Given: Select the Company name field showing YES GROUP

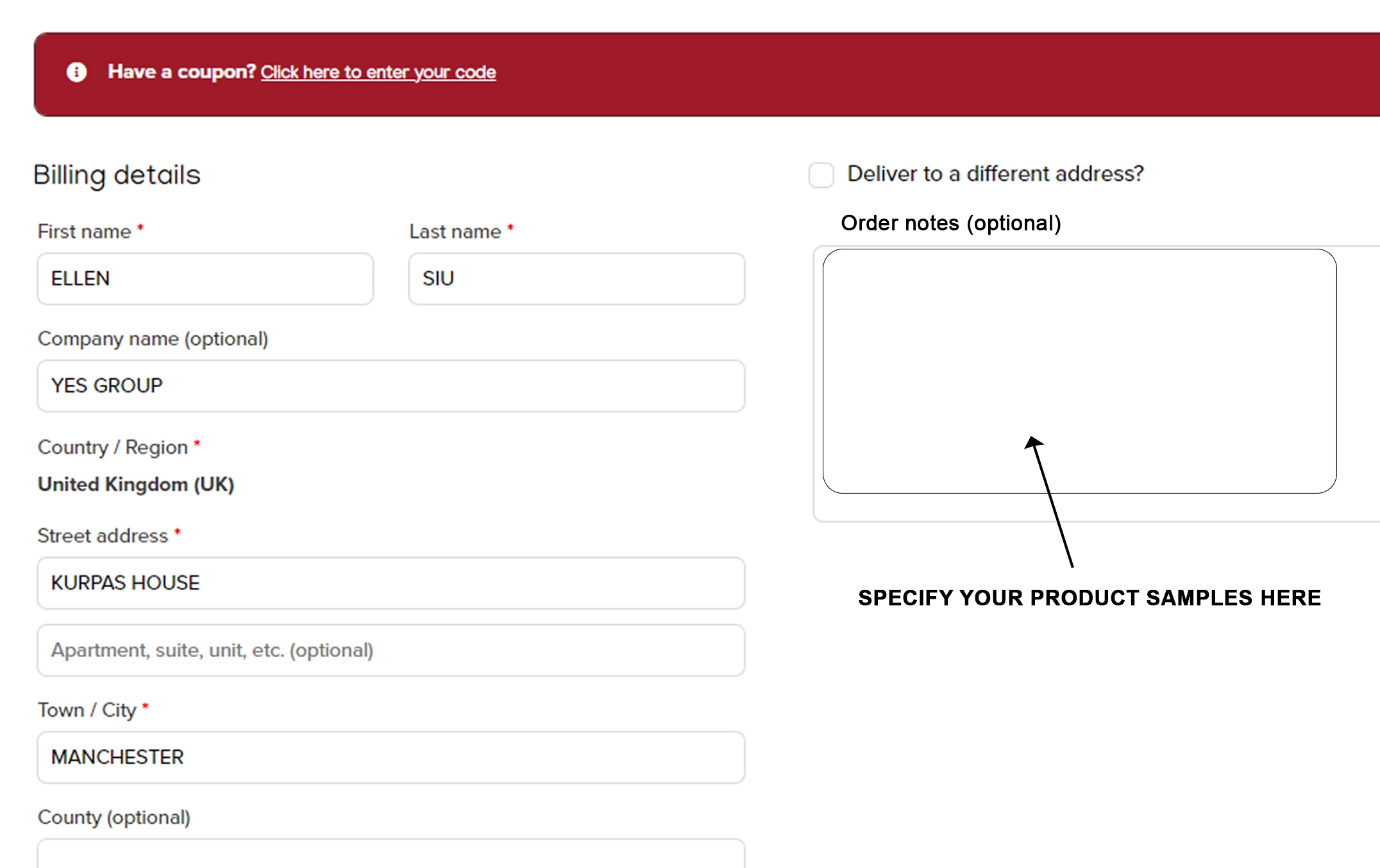Looking at the screenshot, I should tap(391, 386).
